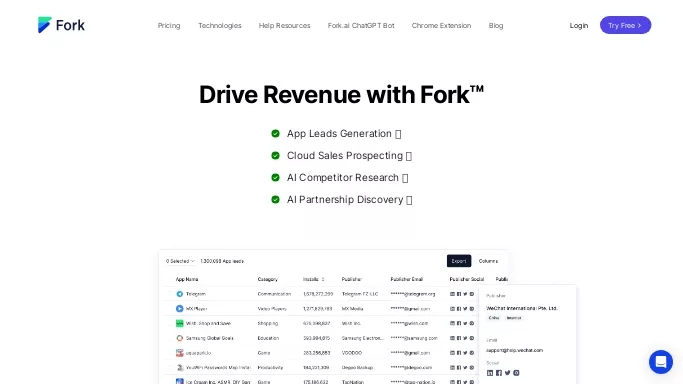This screenshot has height=384, width=683.
Task: Click the Publisher Social column header
Action: point(467,280)
